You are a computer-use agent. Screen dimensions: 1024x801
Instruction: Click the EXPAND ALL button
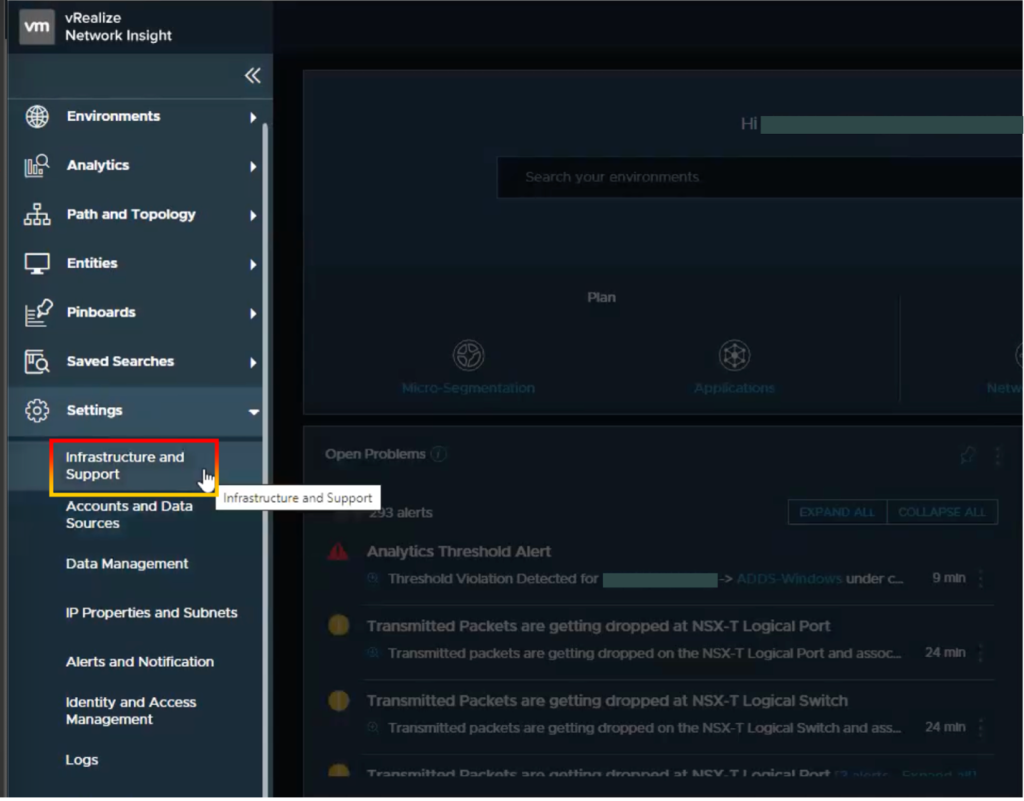point(837,513)
